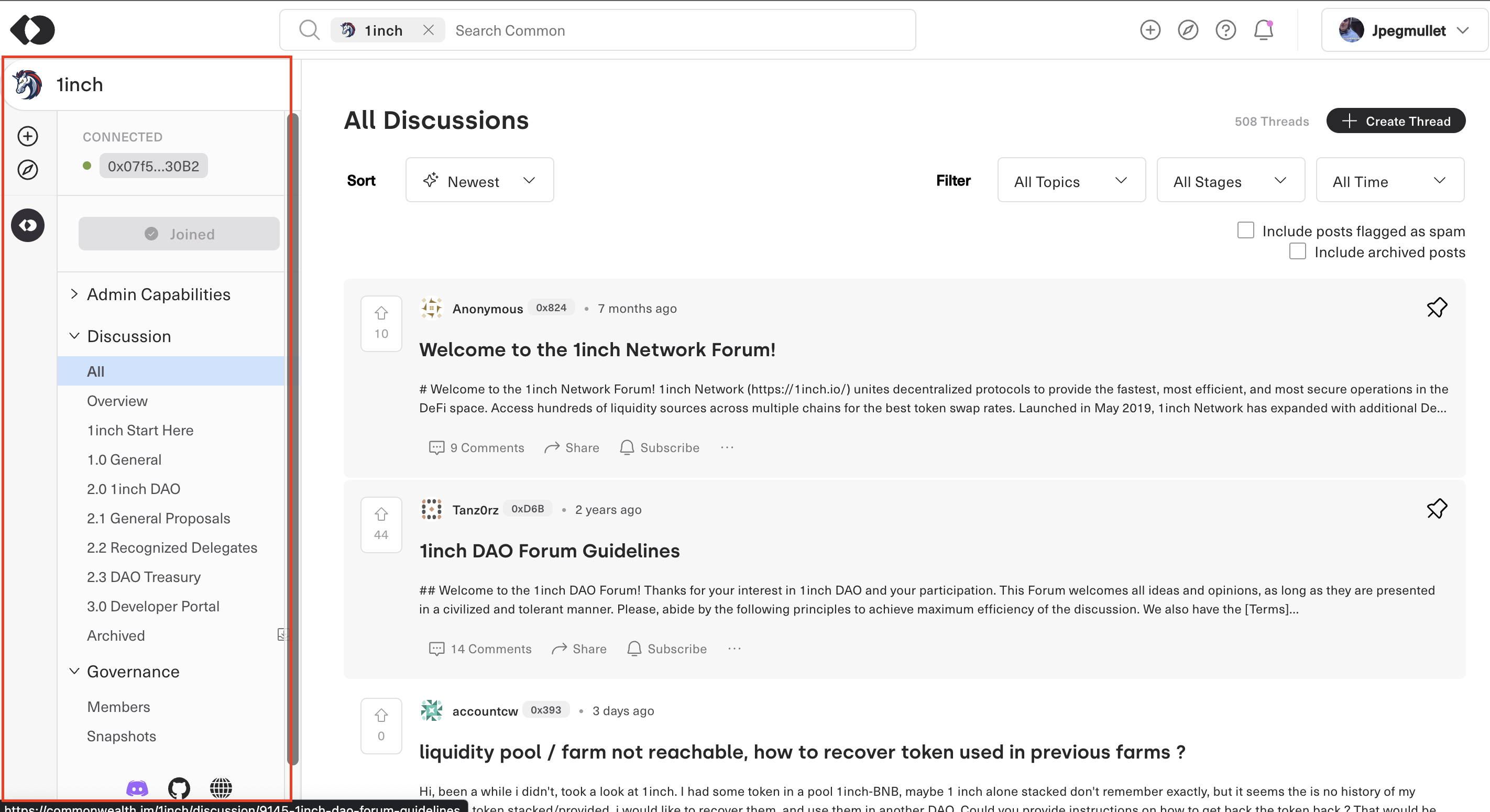Check include archived posts

click(x=1297, y=251)
